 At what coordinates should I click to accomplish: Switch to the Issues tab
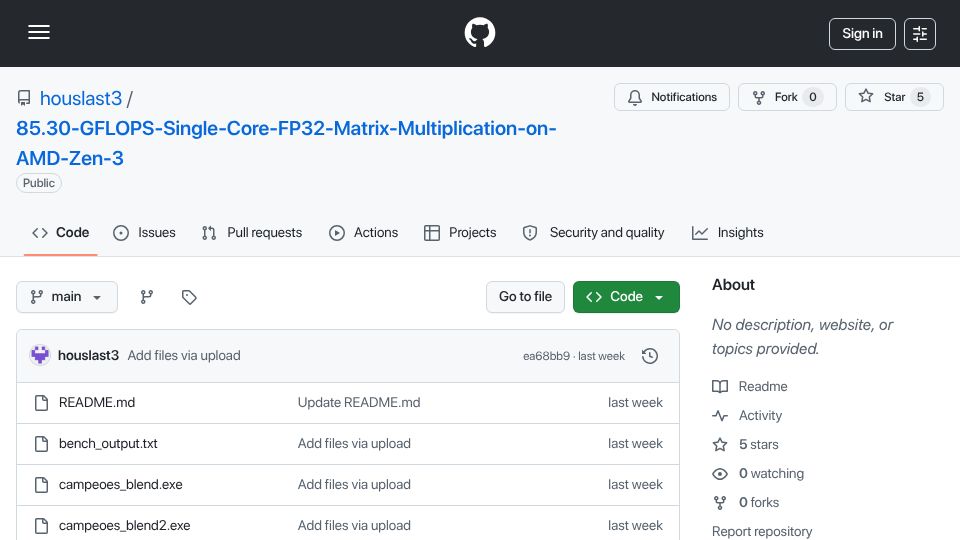[x=144, y=233]
